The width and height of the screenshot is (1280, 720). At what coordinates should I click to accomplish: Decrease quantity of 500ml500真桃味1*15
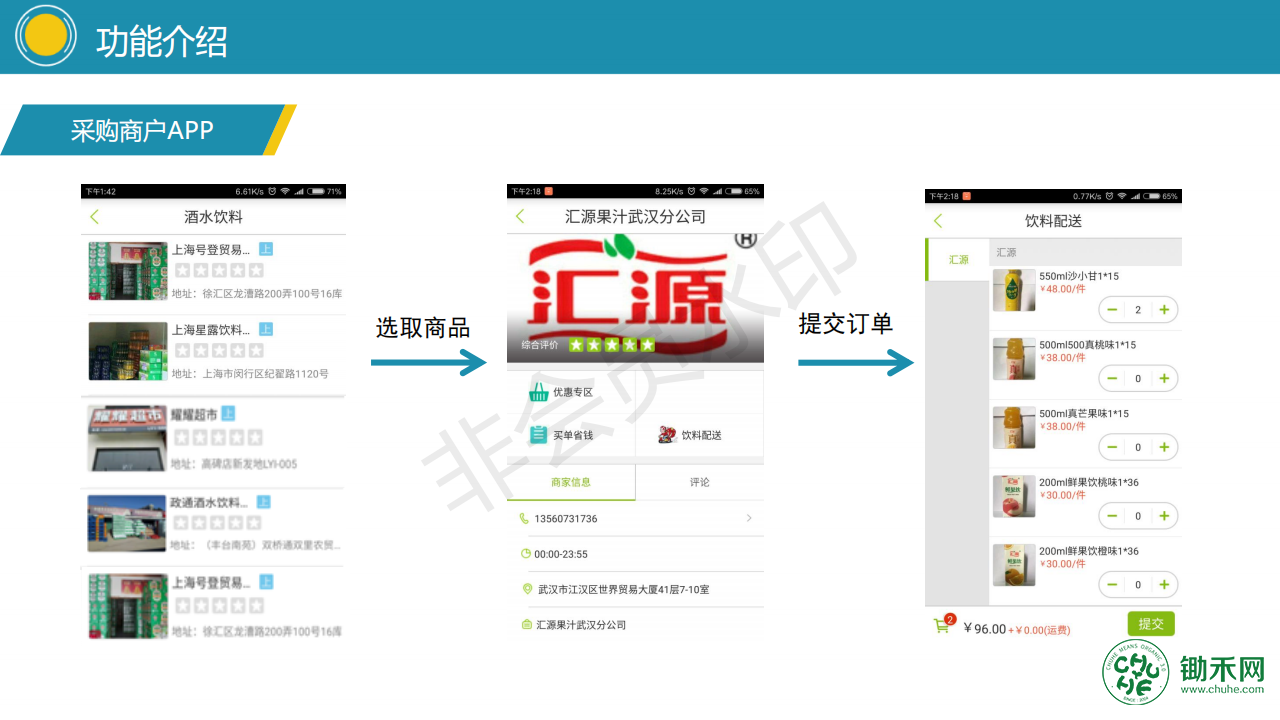[1113, 378]
